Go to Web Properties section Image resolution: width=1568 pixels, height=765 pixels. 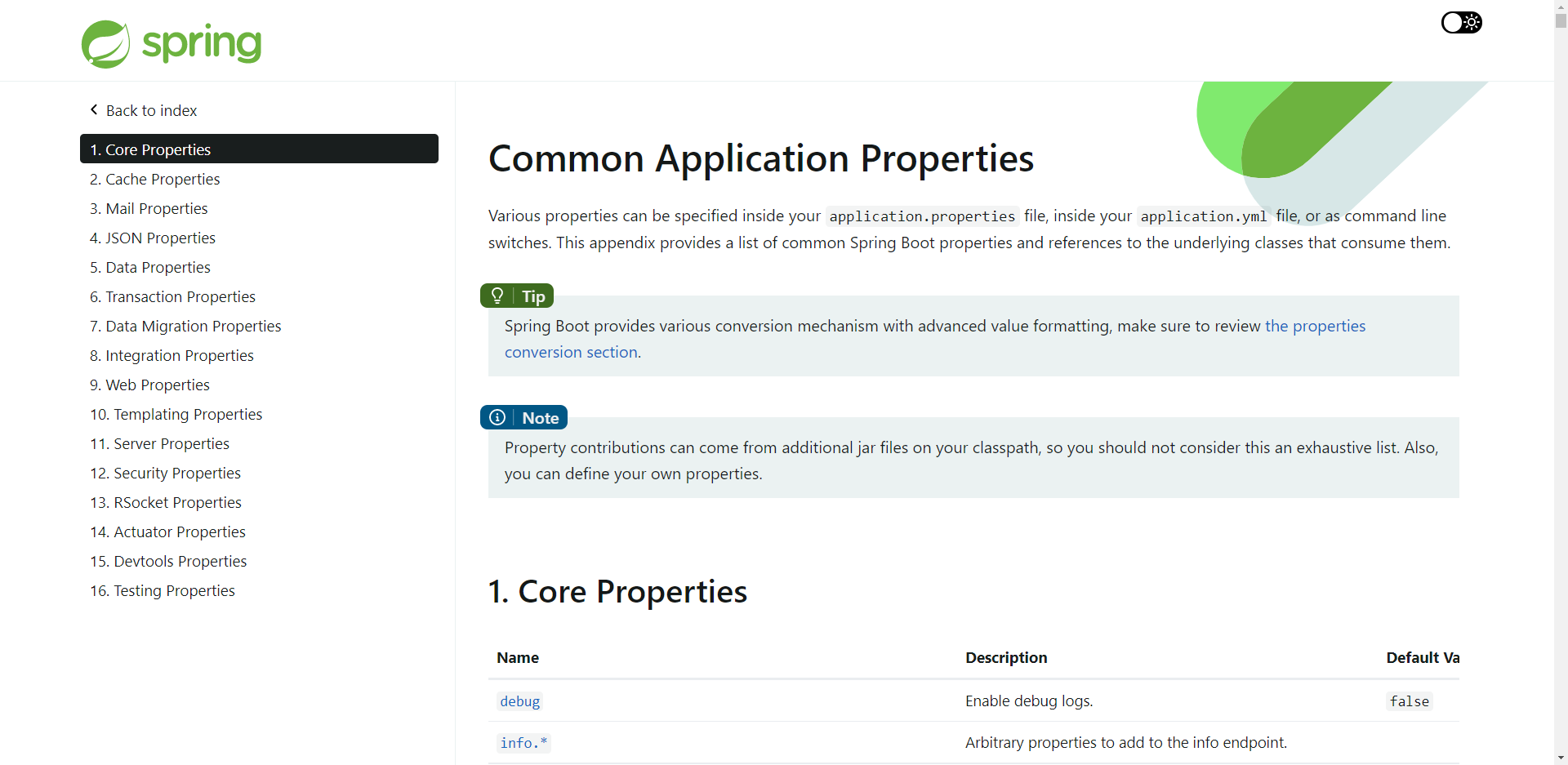149,385
